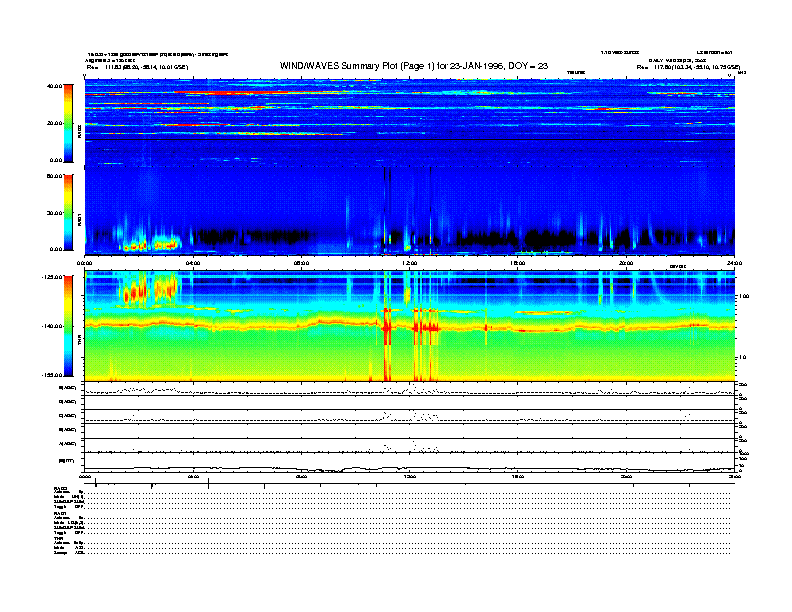This screenshot has width=792, height=612.
Task: Click the WIND/WAVES Summary Plot title
Action: 414,66
